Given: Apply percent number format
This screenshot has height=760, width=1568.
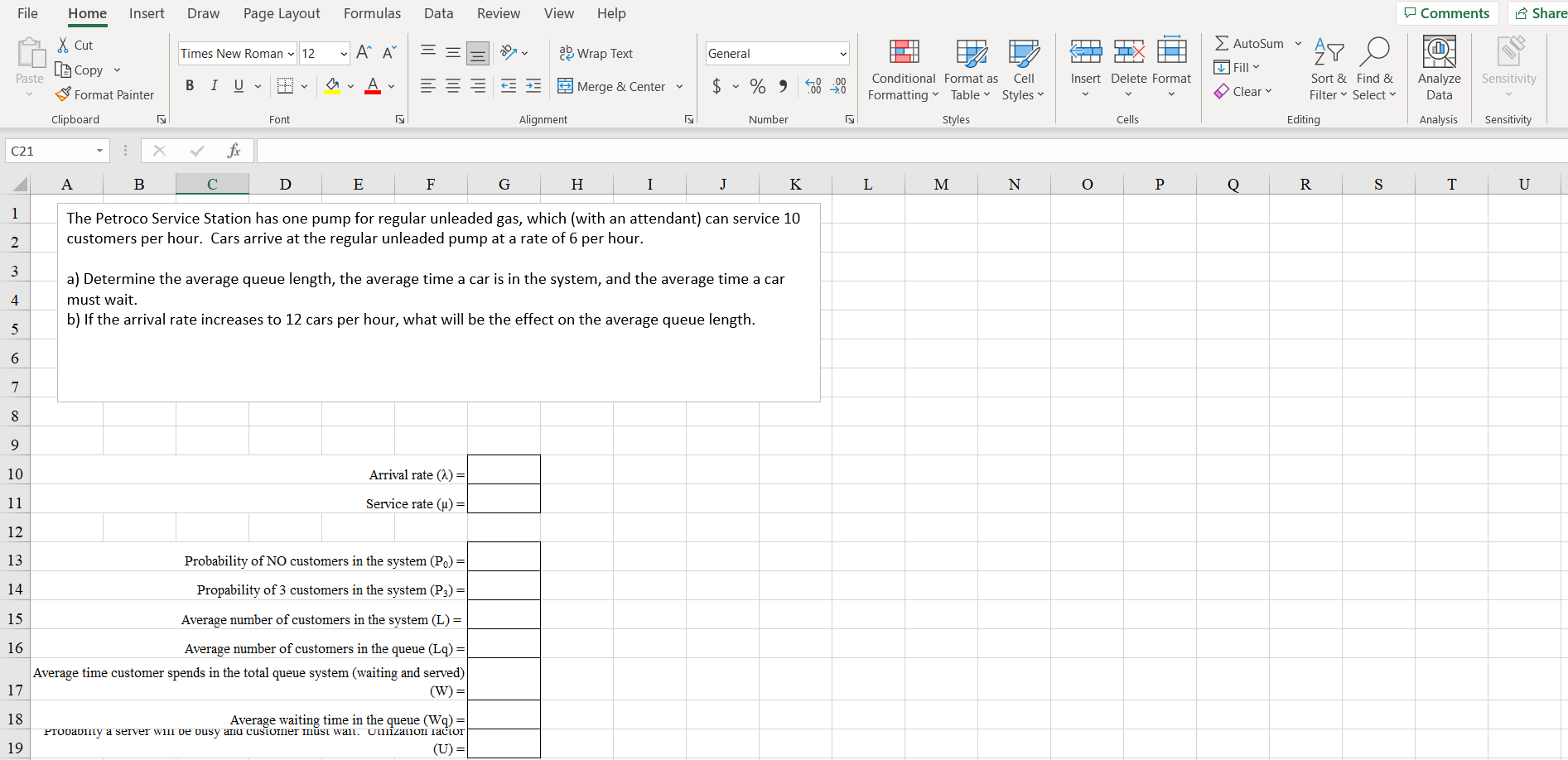Looking at the screenshot, I should [x=756, y=86].
